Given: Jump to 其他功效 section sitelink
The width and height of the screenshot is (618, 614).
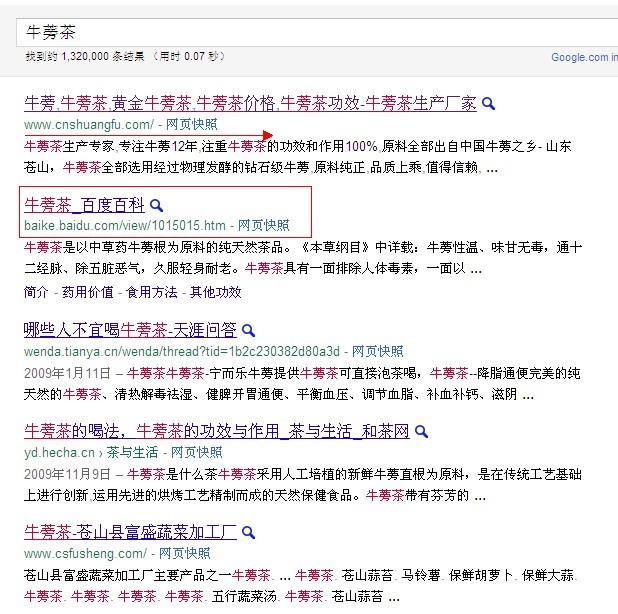Looking at the screenshot, I should (x=216, y=292).
